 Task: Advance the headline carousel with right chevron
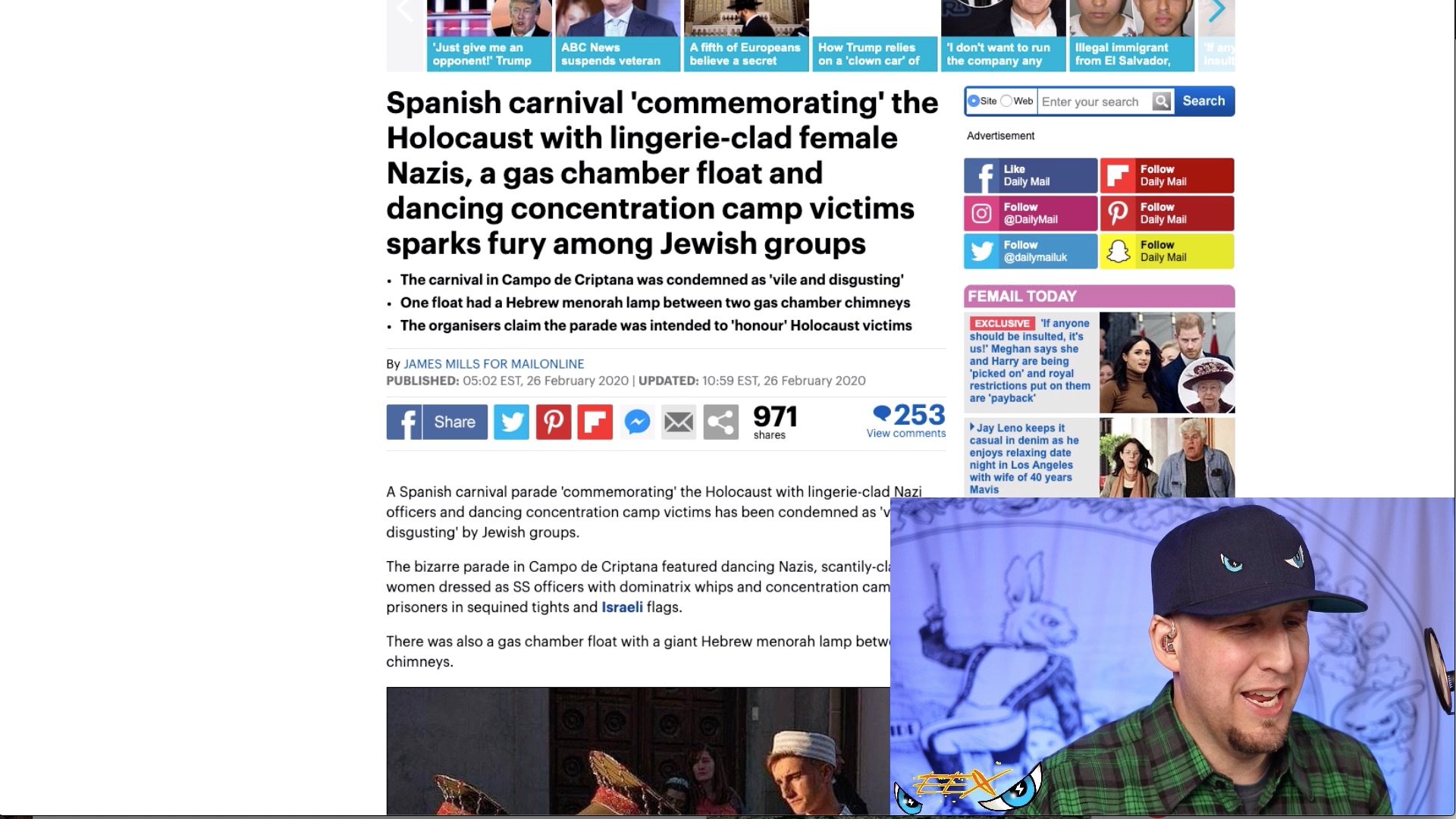pyautogui.click(x=1216, y=11)
